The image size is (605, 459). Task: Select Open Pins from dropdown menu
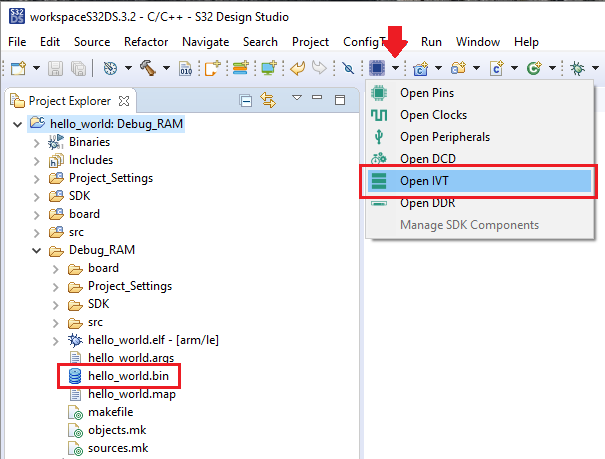[479, 93]
